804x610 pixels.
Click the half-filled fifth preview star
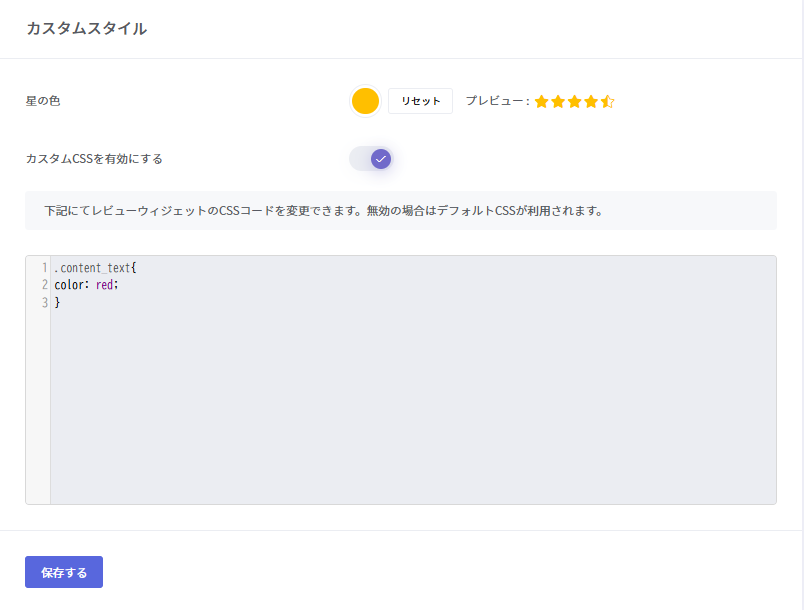coord(607,101)
